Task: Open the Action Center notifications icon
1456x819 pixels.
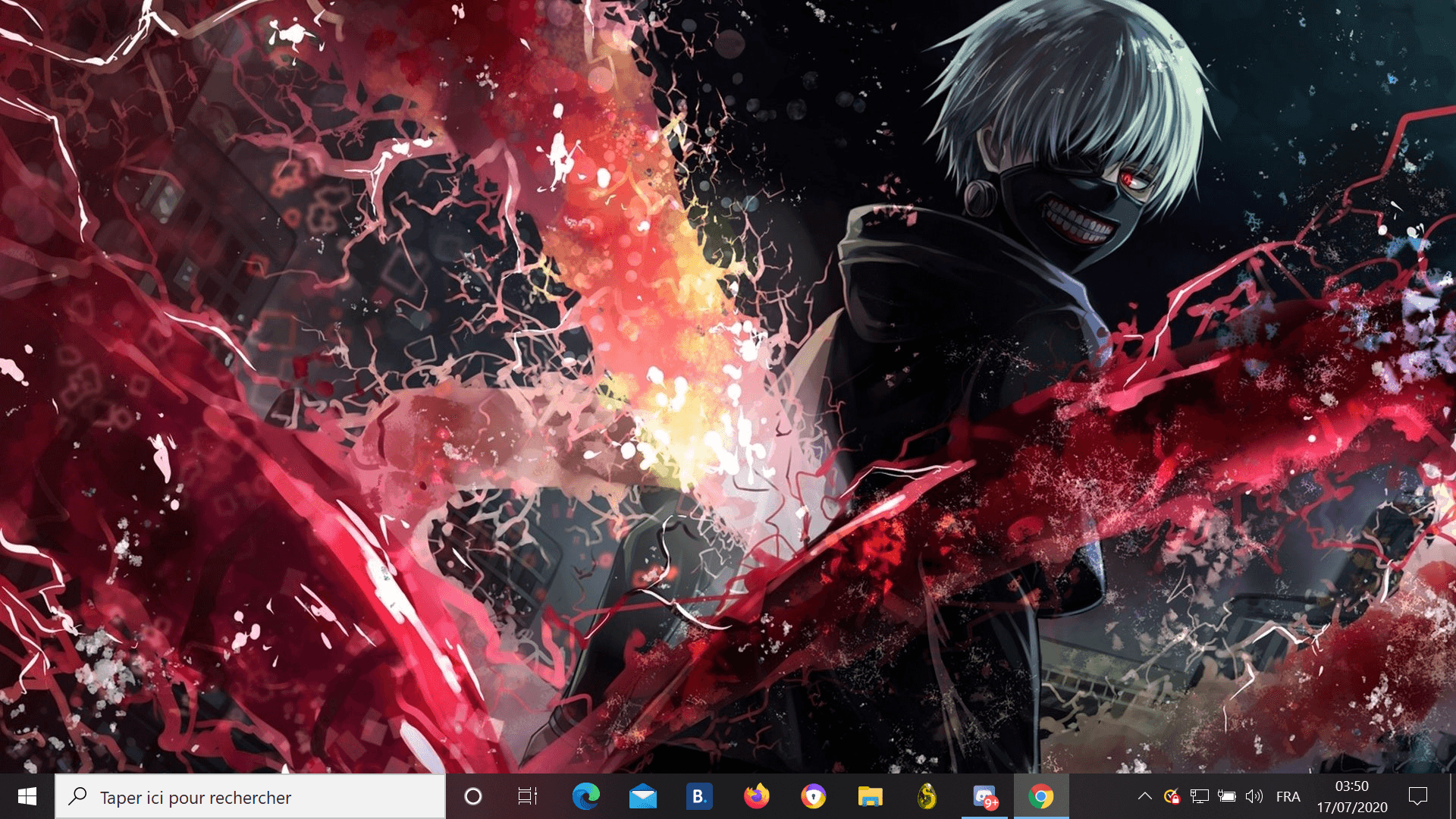Action: [x=1417, y=796]
